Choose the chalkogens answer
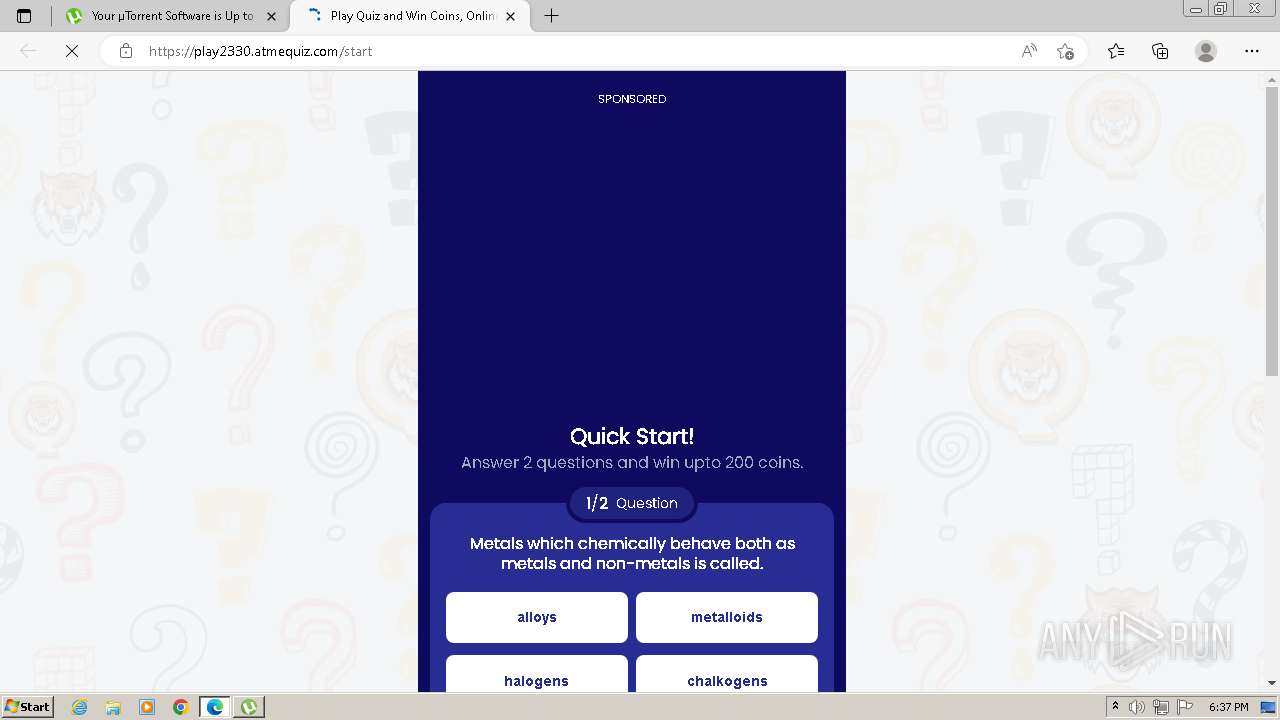 727,674
